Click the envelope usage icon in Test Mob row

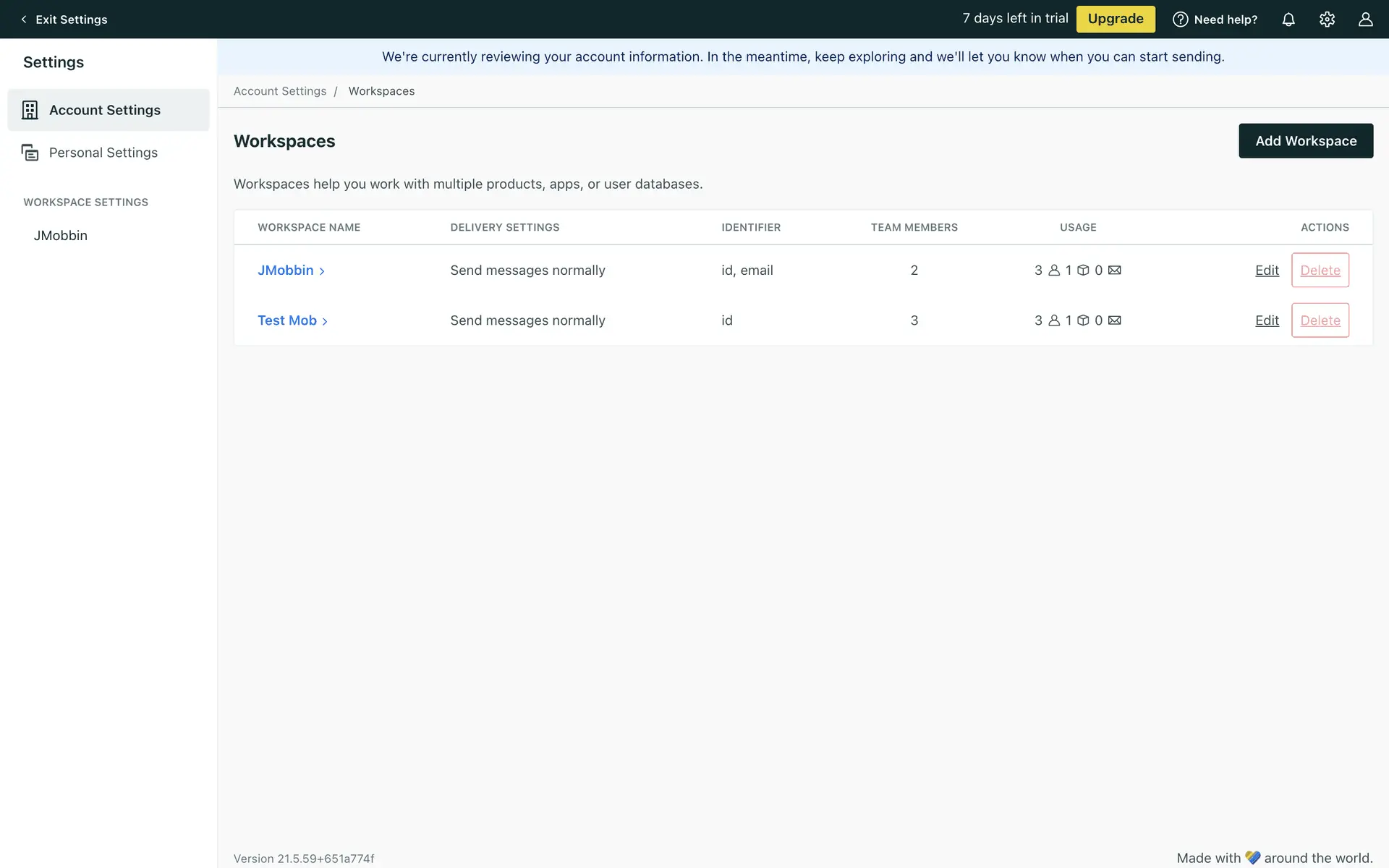tap(1114, 320)
